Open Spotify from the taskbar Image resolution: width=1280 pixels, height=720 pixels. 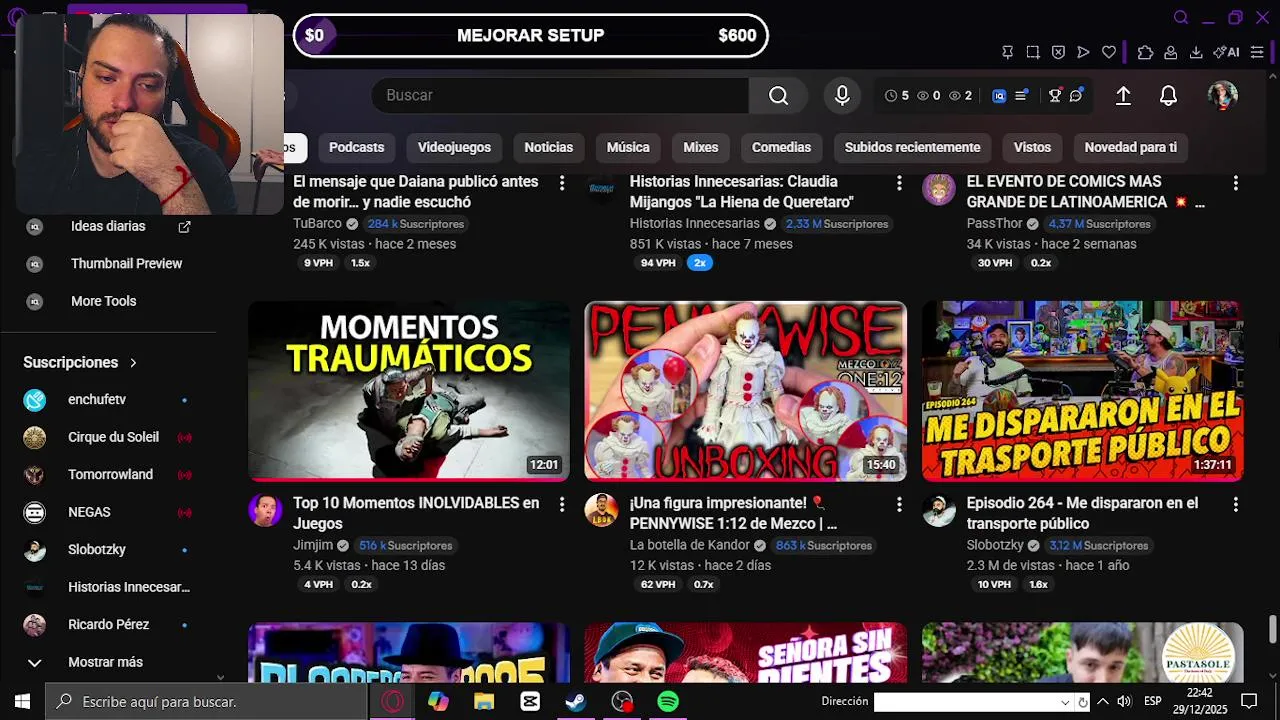(668, 702)
